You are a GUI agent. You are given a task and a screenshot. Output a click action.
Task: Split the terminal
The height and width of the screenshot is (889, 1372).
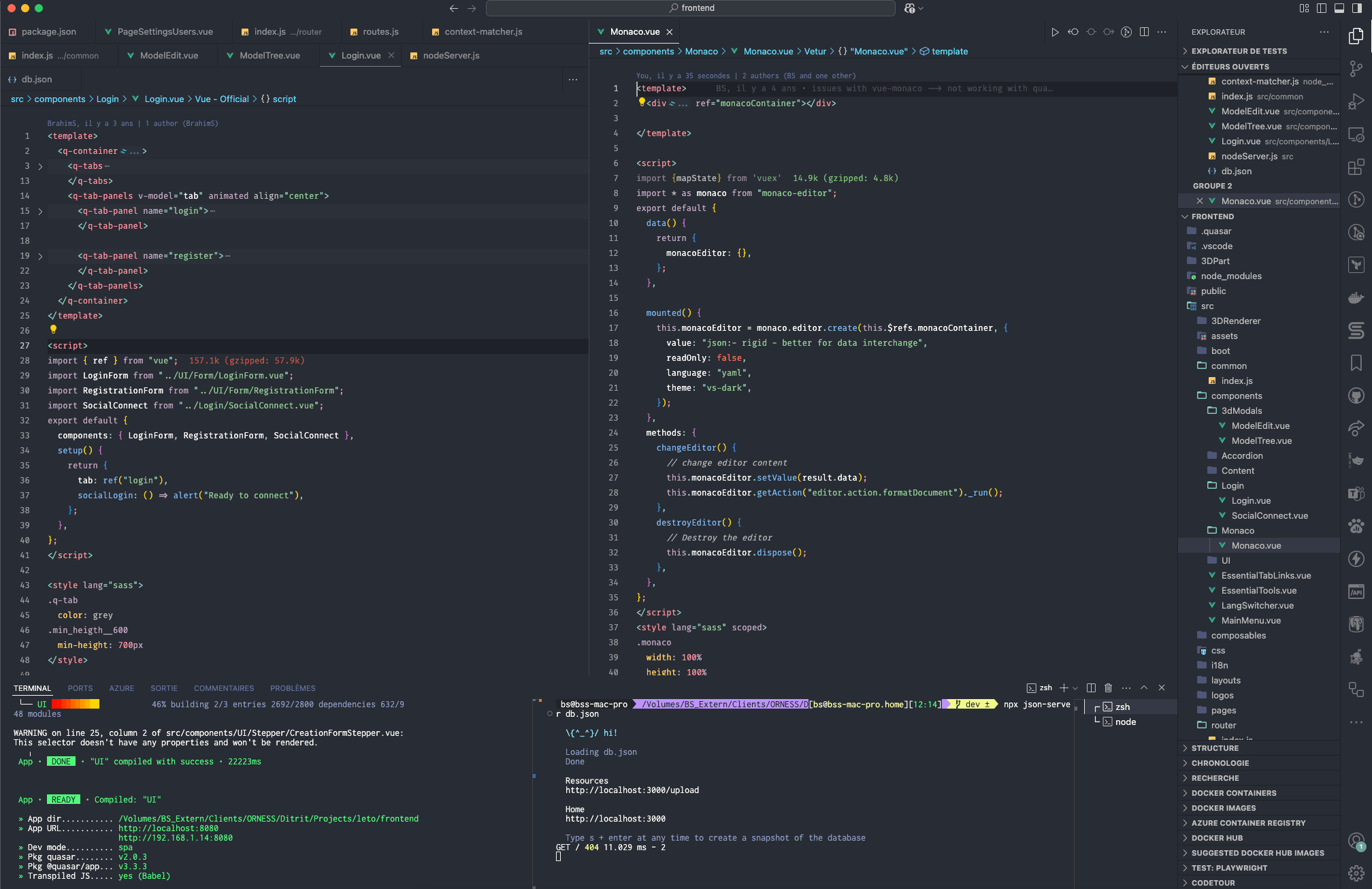click(1091, 688)
